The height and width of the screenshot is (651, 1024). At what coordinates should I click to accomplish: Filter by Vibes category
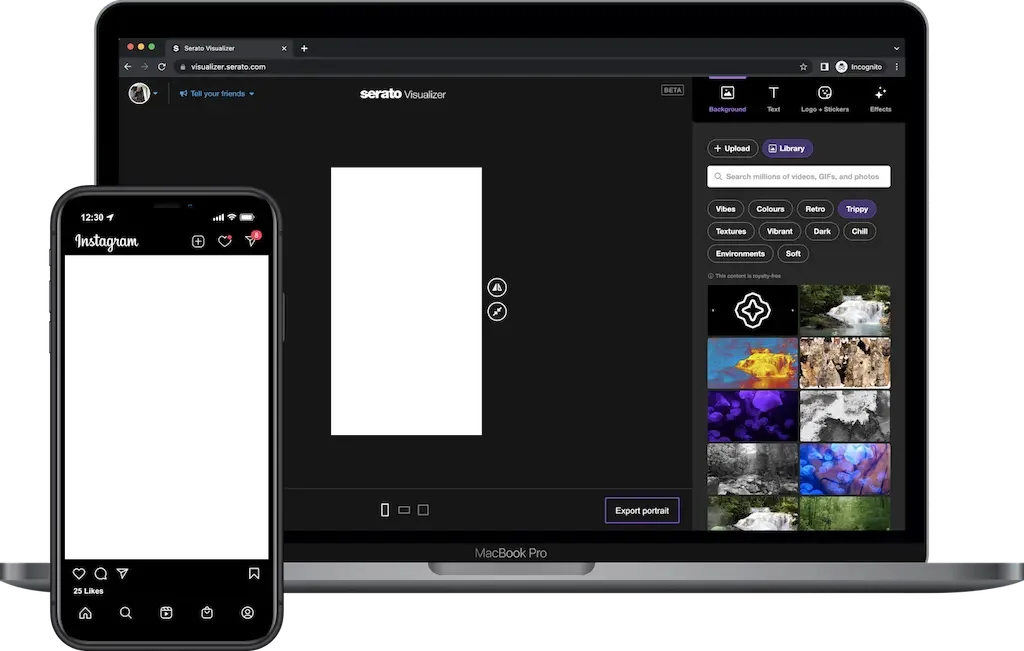tap(726, 209)
